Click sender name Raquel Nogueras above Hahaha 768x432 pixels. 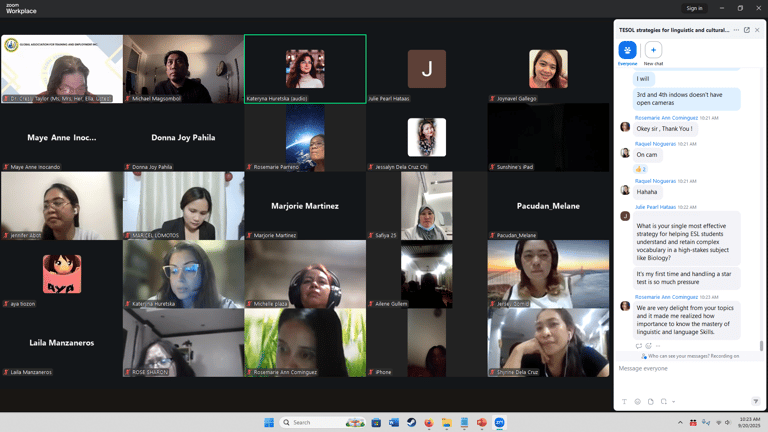pyautogui.click(x=655, y=181)
